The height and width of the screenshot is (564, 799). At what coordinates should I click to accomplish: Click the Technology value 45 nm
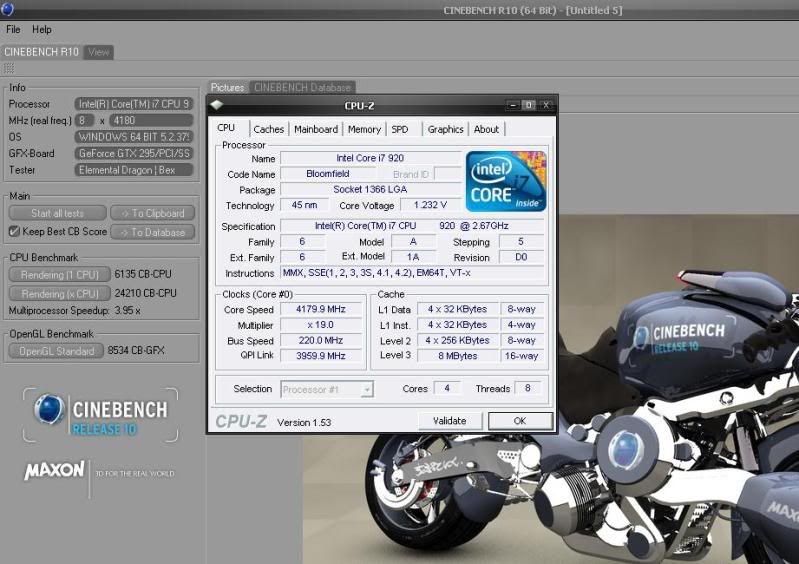tap(304, 205)
